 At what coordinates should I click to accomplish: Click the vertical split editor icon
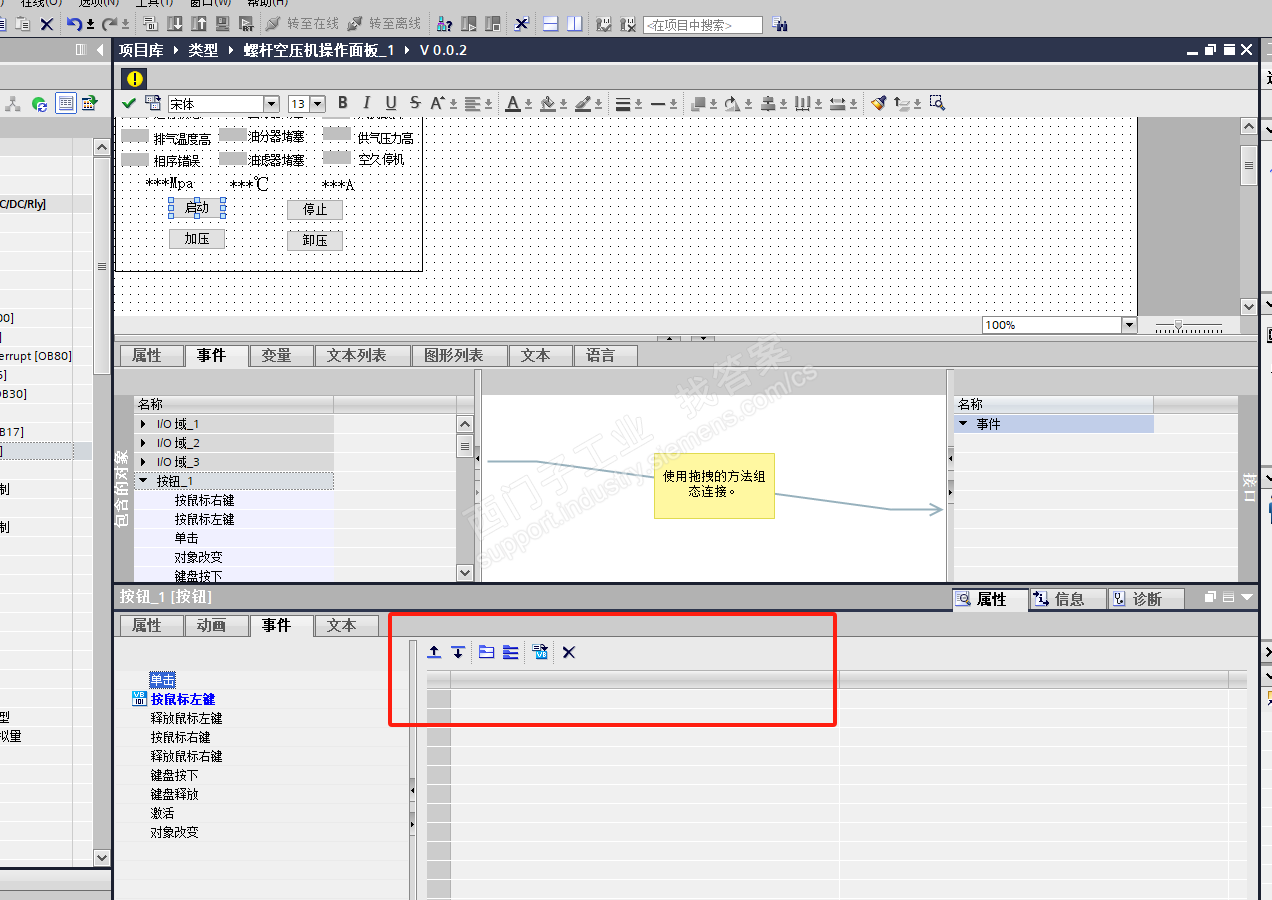point(574,23)
